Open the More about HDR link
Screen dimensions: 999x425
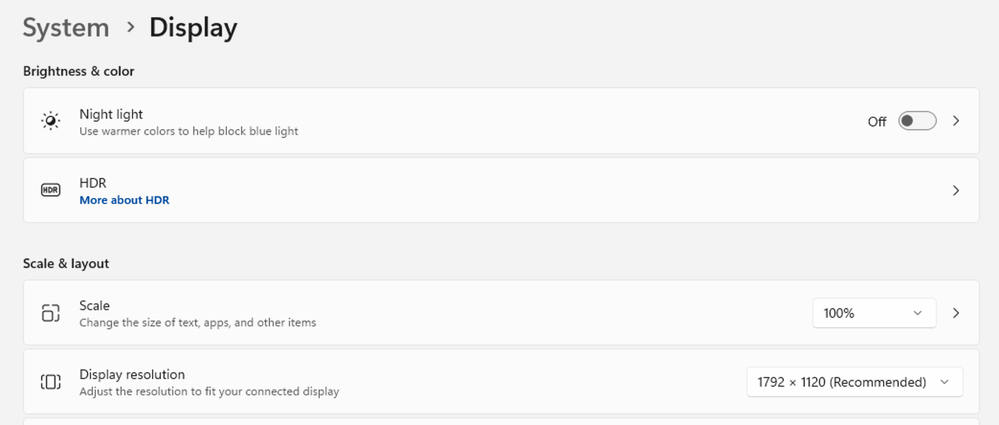(x=124, y=200)
